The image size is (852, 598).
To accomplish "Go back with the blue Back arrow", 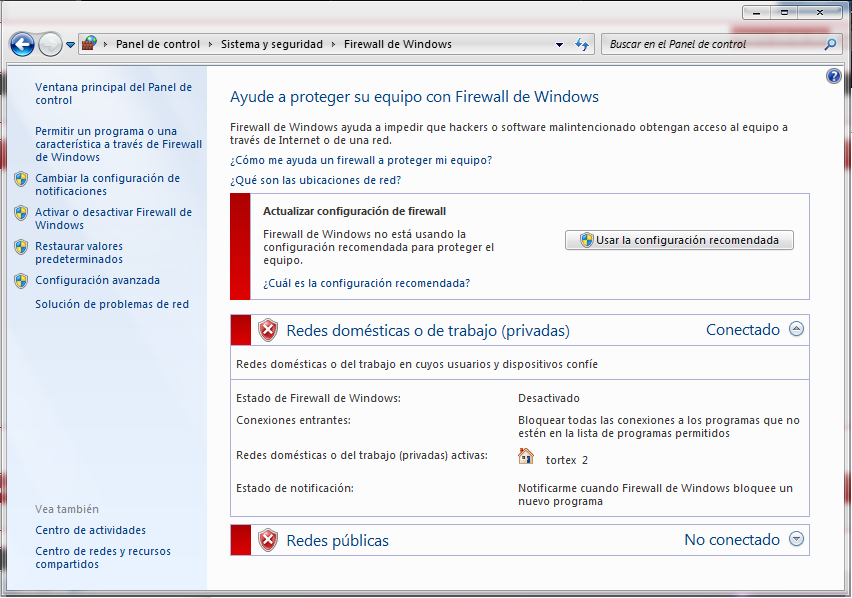I will (22, 45).
